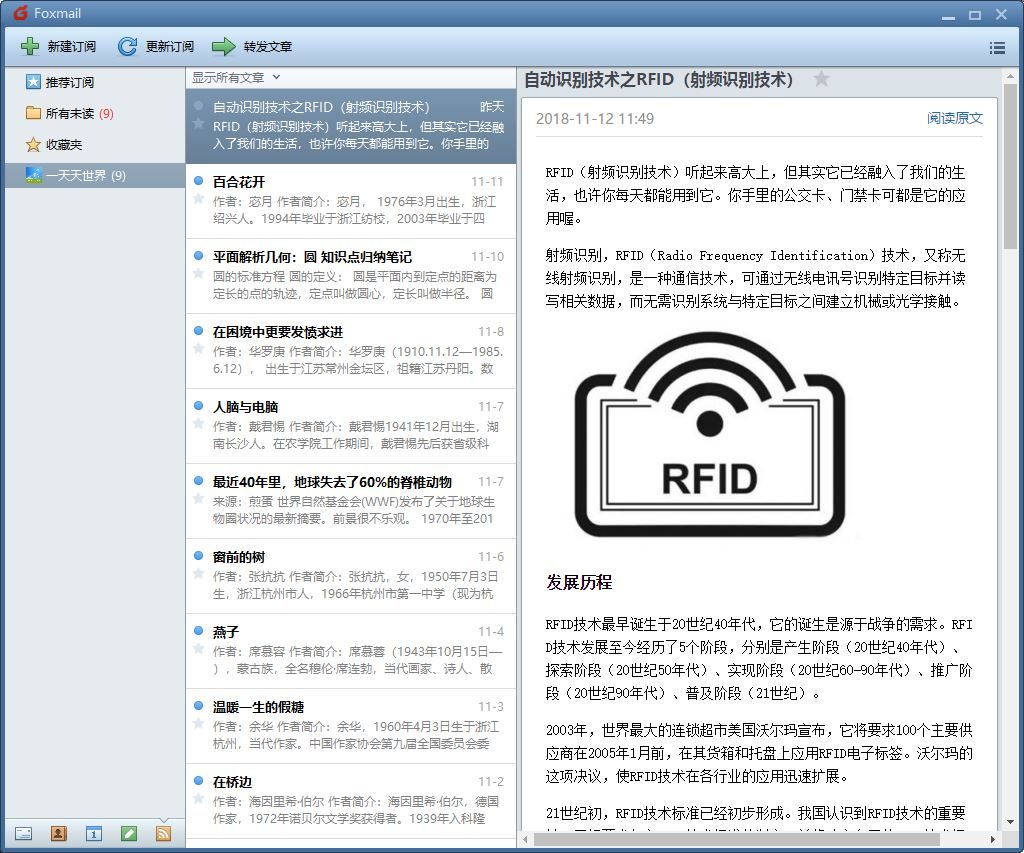Click the 昨天 date on the selected article
This screenshot has height=853, width=1024.
coord(492,106)
